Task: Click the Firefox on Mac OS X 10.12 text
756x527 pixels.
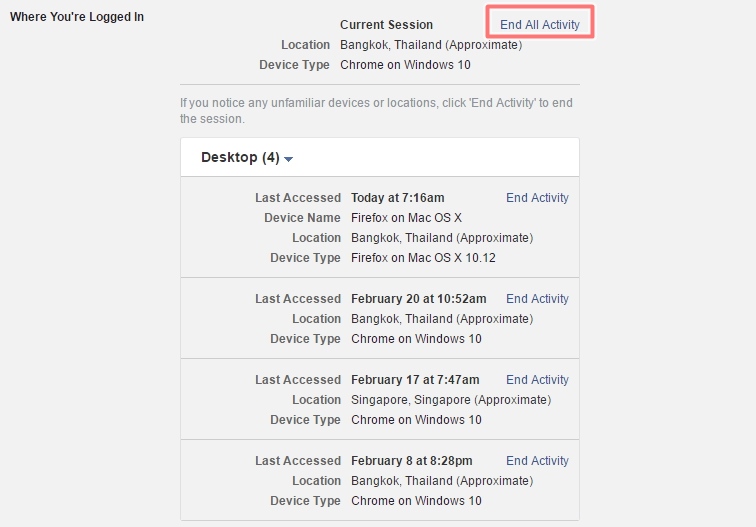Action: point(423,258)
